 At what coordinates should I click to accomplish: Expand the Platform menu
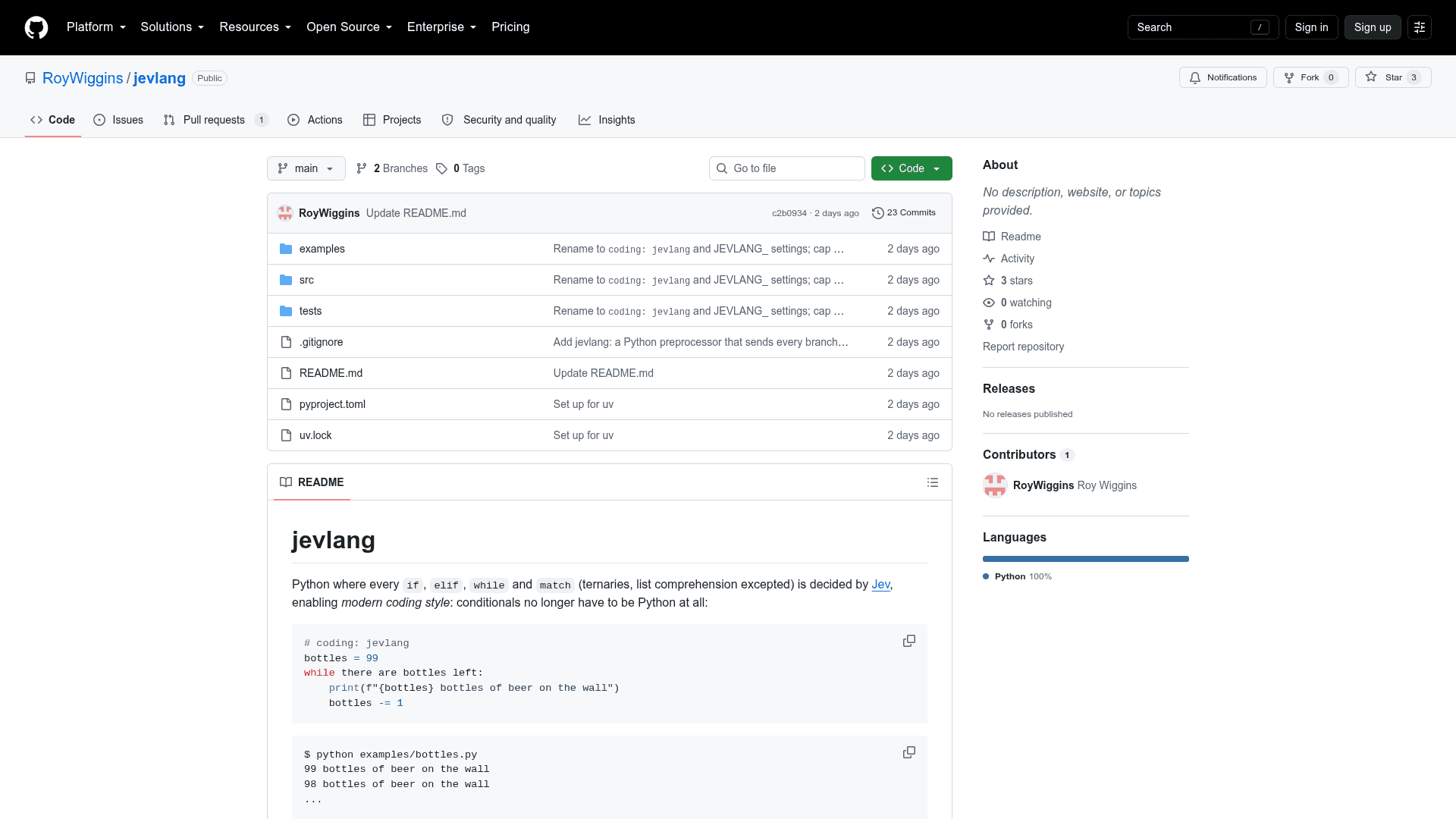96,27
